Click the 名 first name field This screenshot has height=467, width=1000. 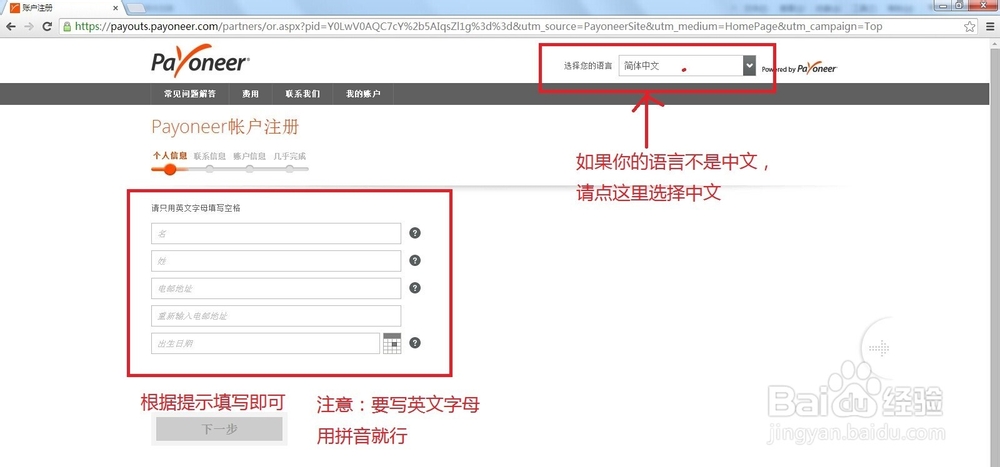point(276,234)
